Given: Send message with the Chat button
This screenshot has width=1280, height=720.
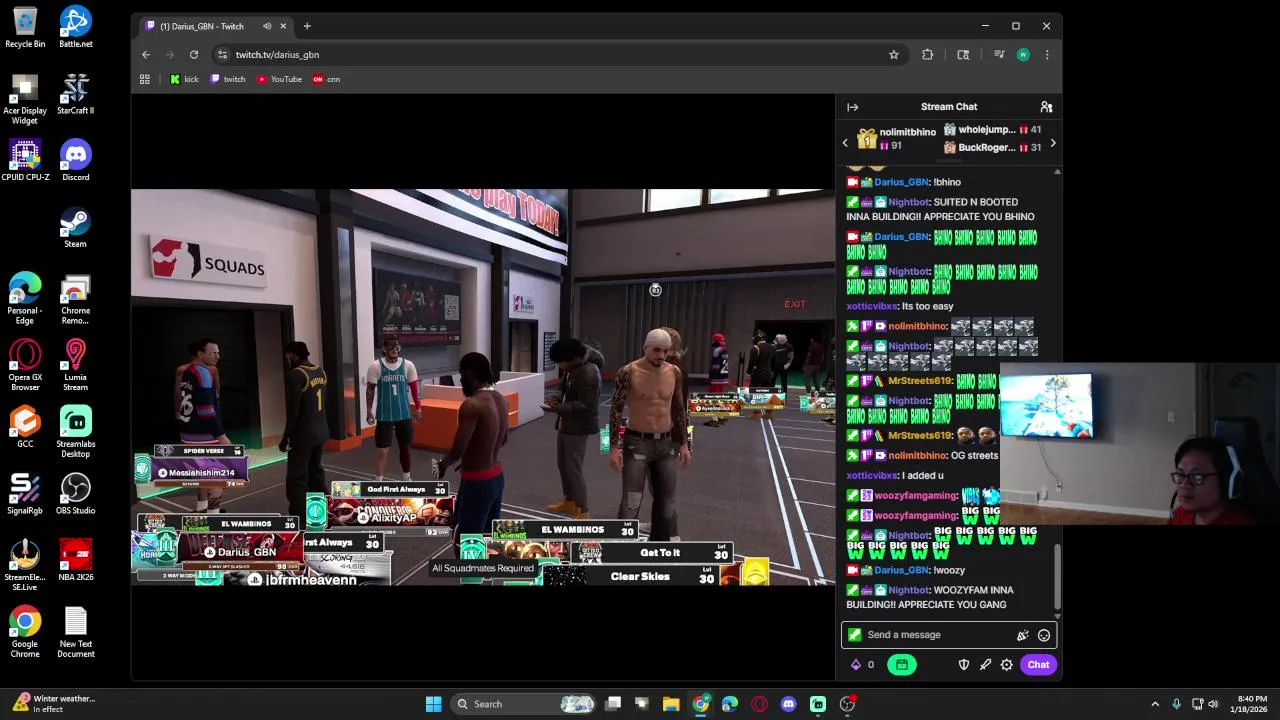Looking at the screenshot, I should [1038, 665].
